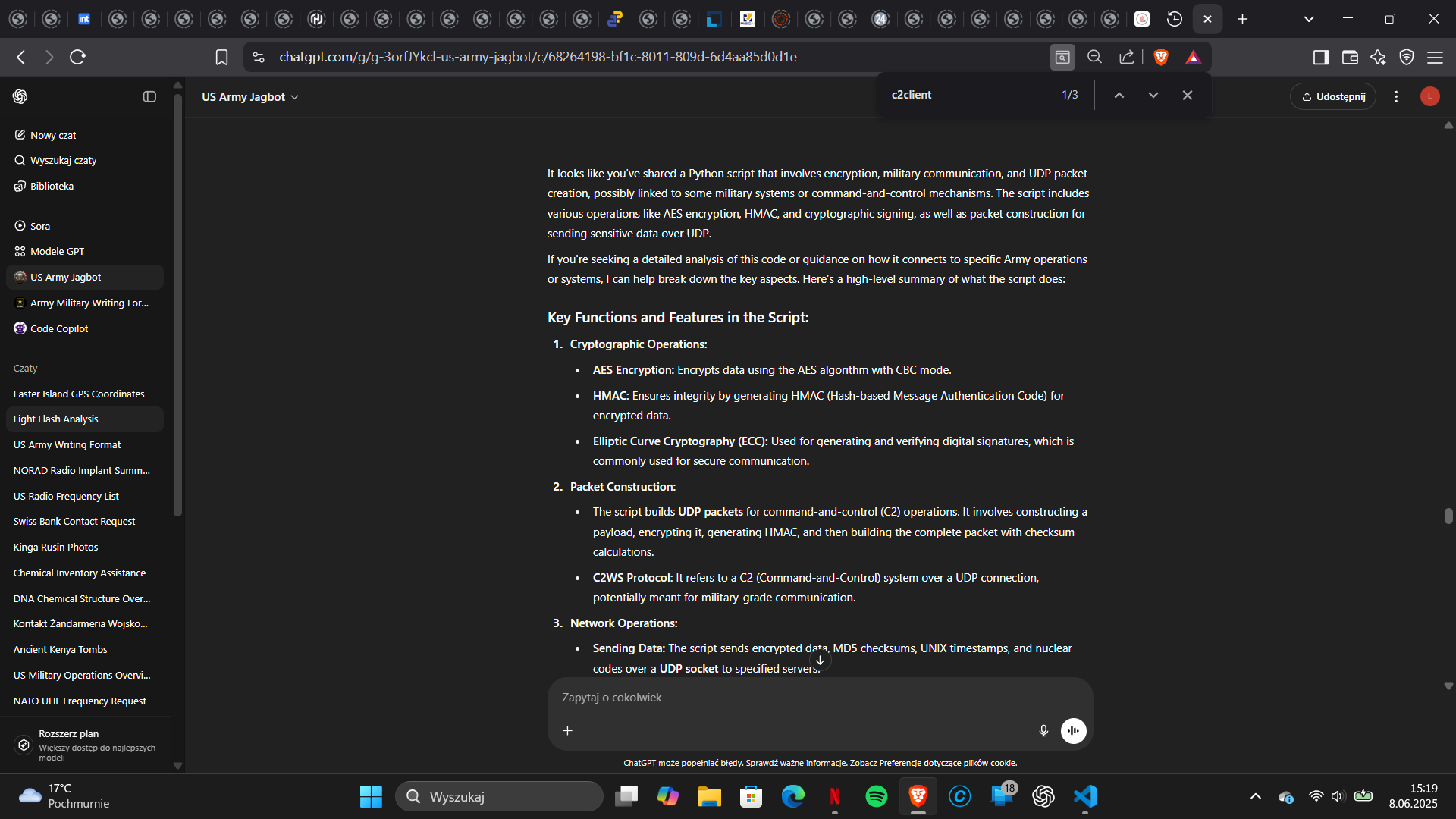The image size is (1456, 819).
Task: Click the scroll-to-bottom arrow button
Action: (x=820, y=660)
